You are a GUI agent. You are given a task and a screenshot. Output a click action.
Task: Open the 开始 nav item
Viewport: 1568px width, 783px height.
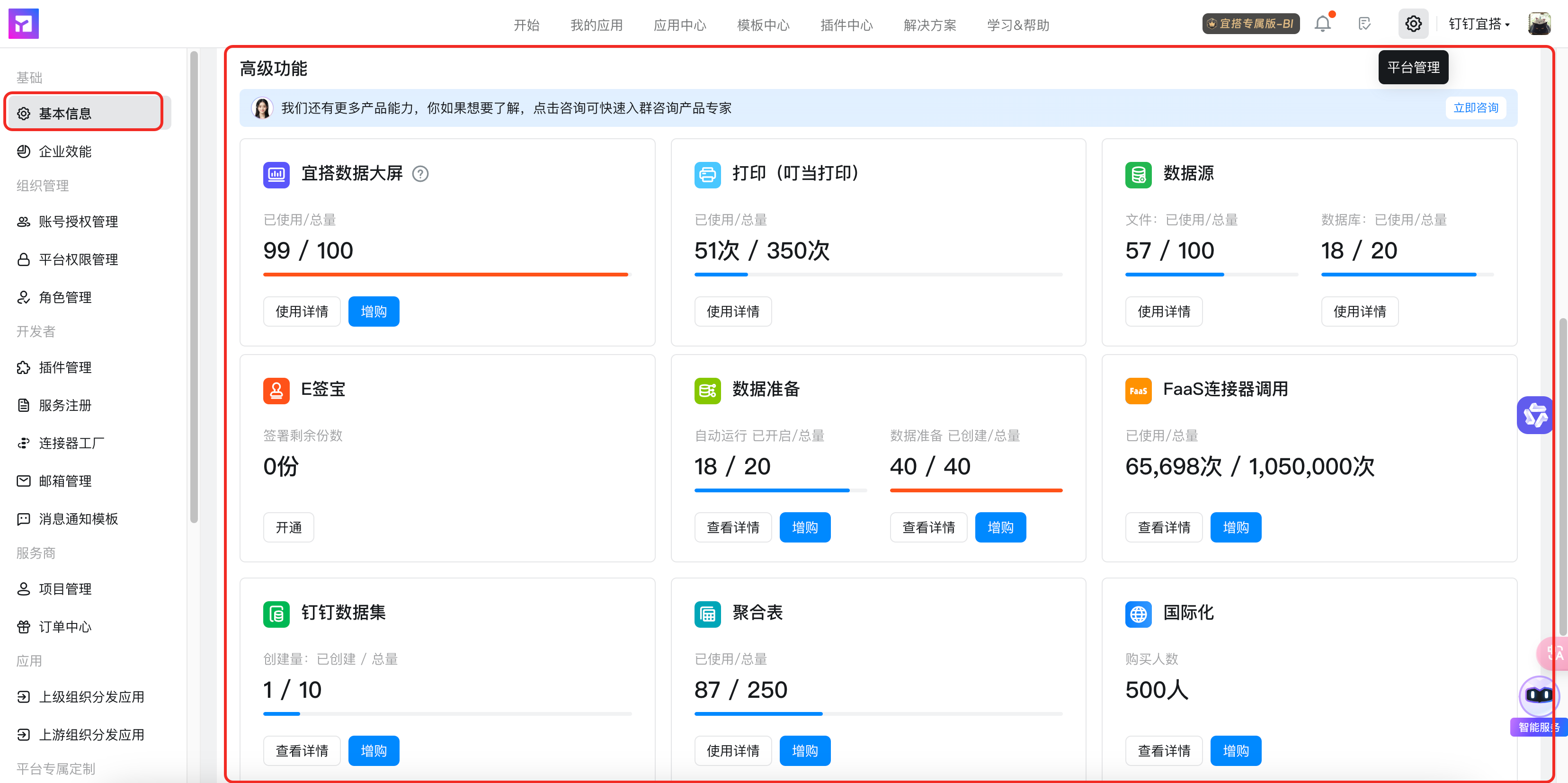pyautogui.click(x=526, y=25)
